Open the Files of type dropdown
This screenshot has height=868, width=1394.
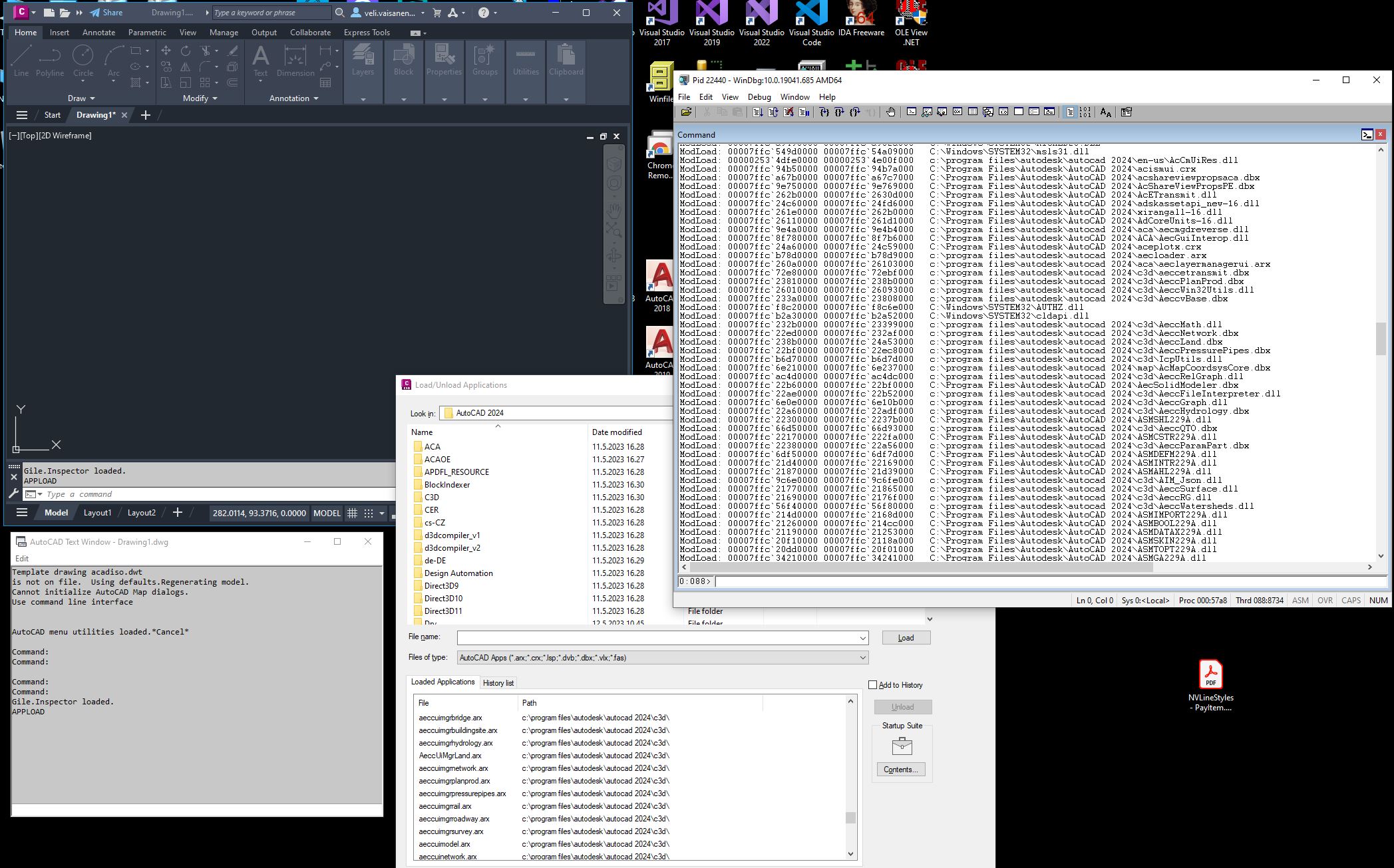(x=862, y=657)
